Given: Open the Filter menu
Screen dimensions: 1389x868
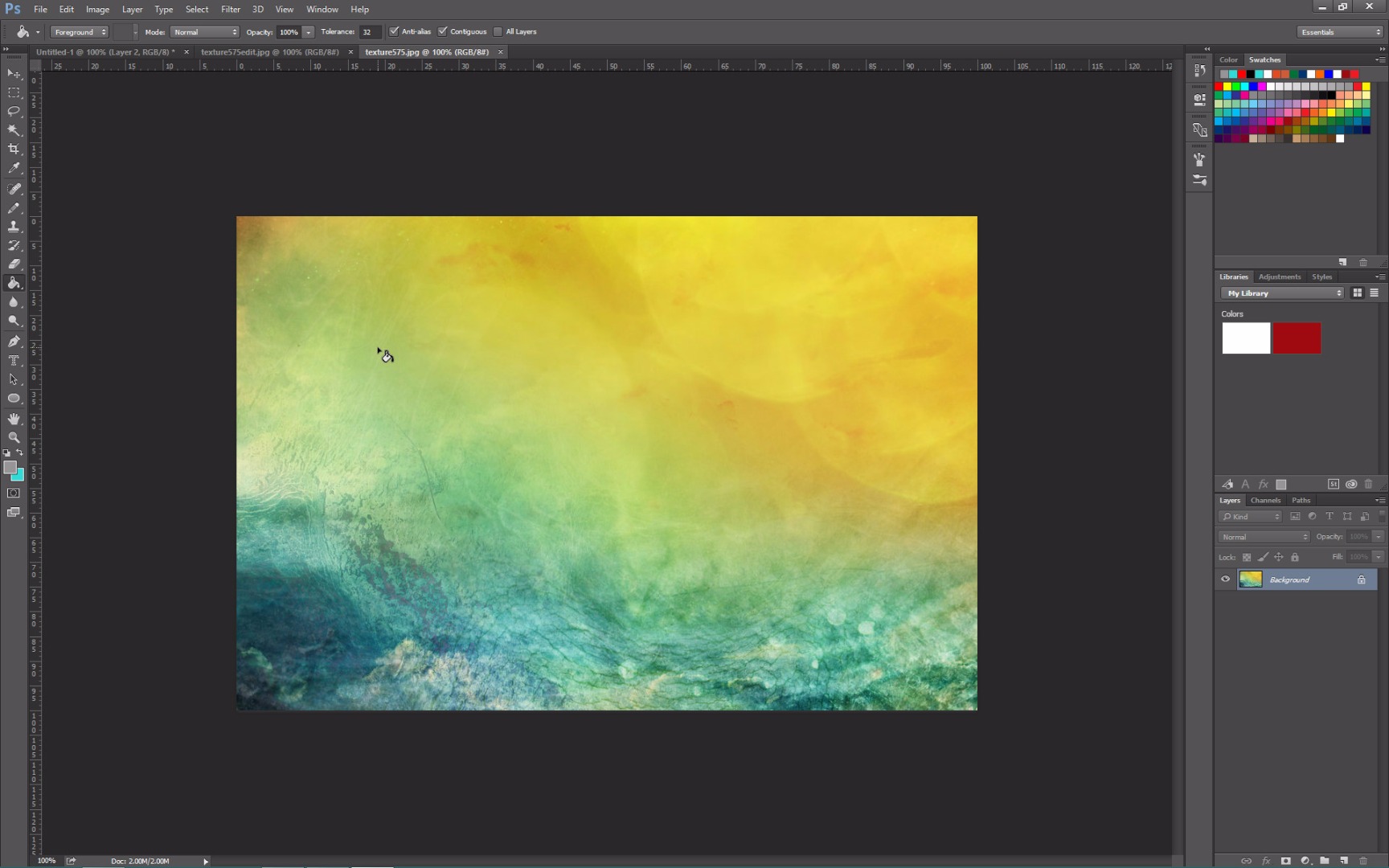Looking at the screenshot, I should click(x=231, y=9).
